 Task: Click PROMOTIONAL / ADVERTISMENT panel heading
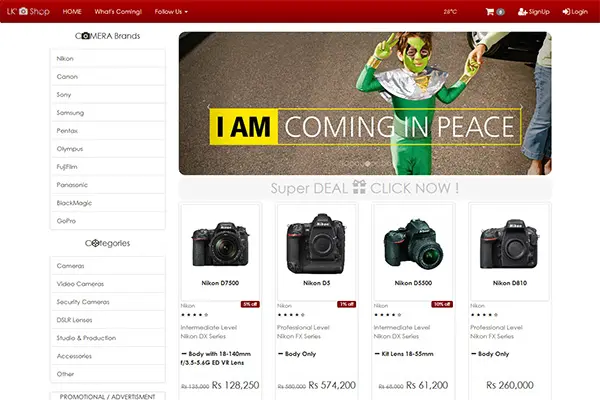point(108,397)
